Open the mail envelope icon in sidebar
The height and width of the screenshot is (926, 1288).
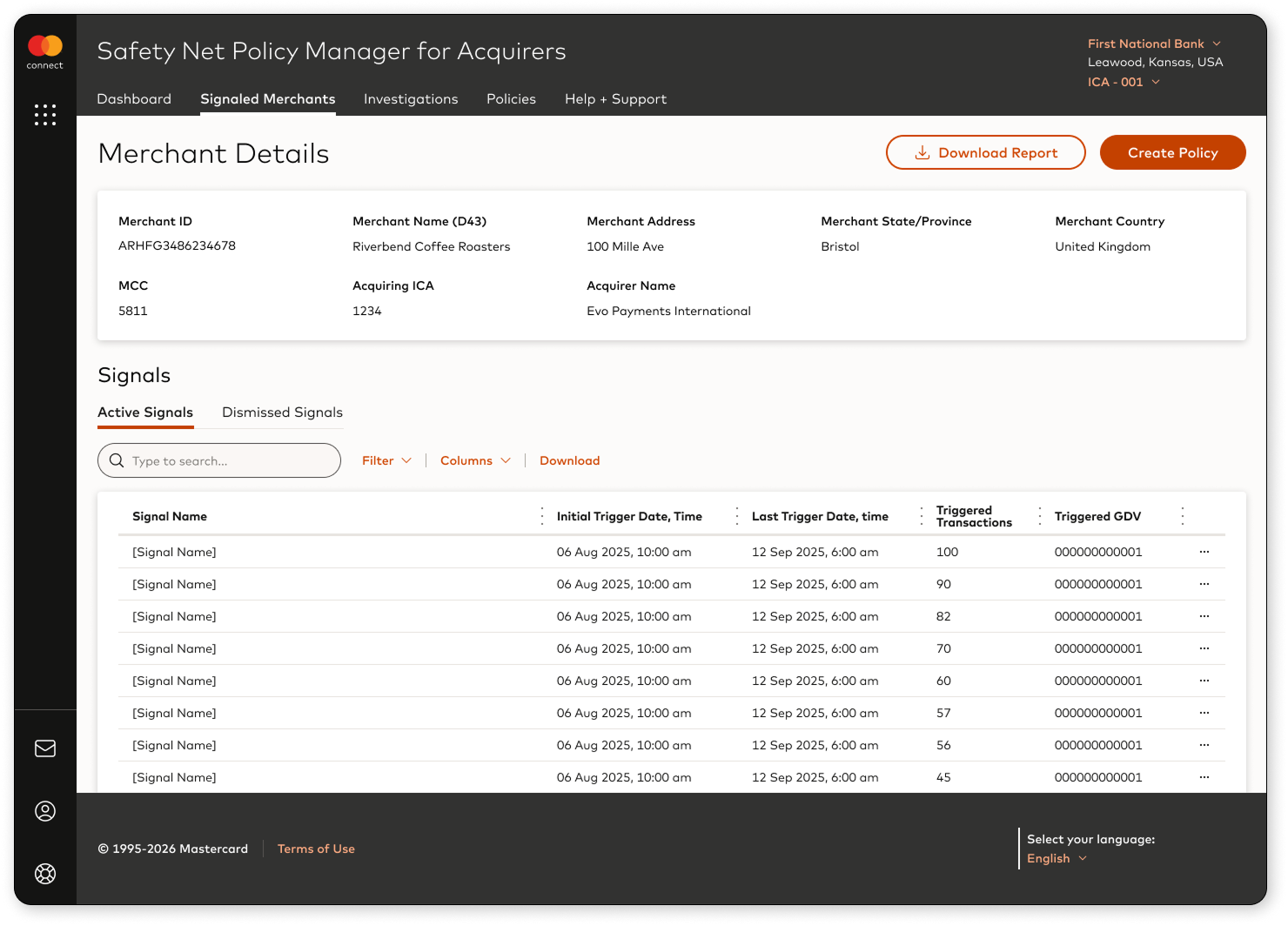45,748
